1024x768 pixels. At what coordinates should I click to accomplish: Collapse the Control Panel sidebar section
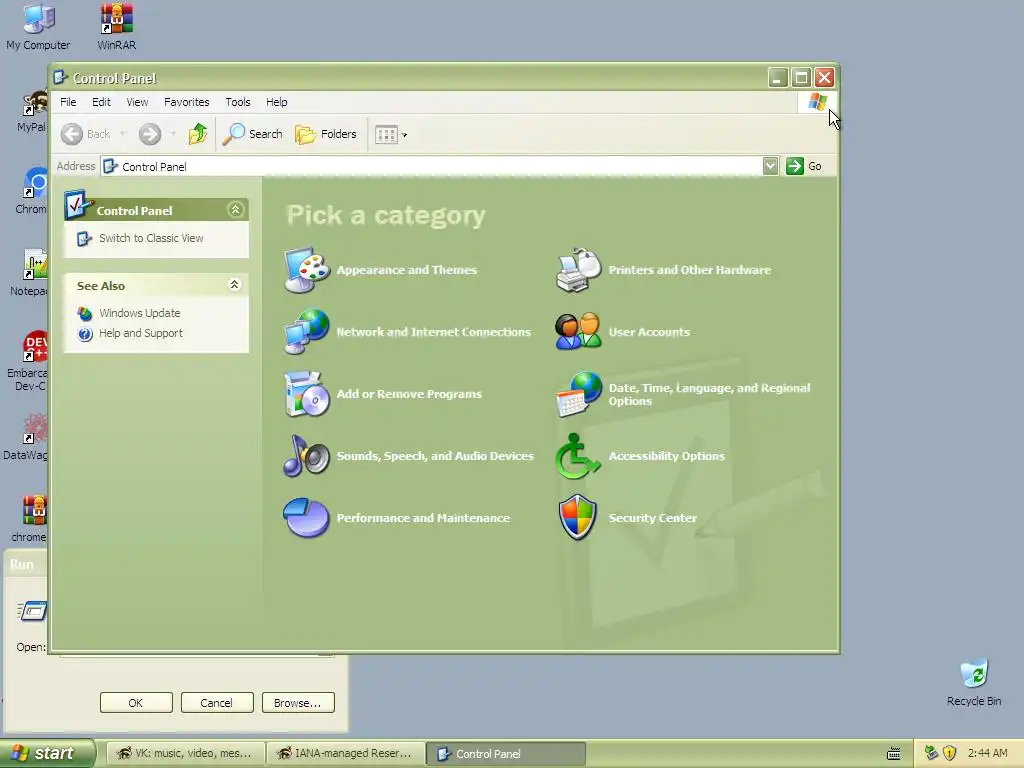235,210
